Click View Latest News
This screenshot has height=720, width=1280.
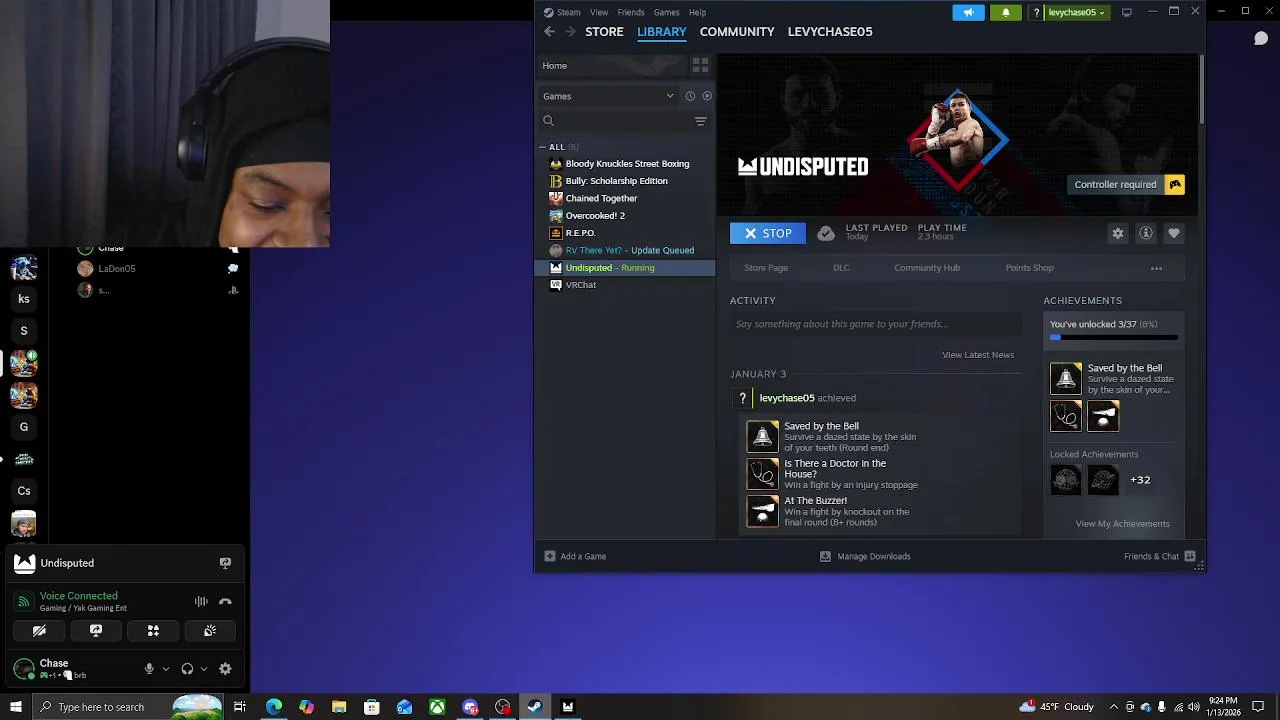[978, 355]
